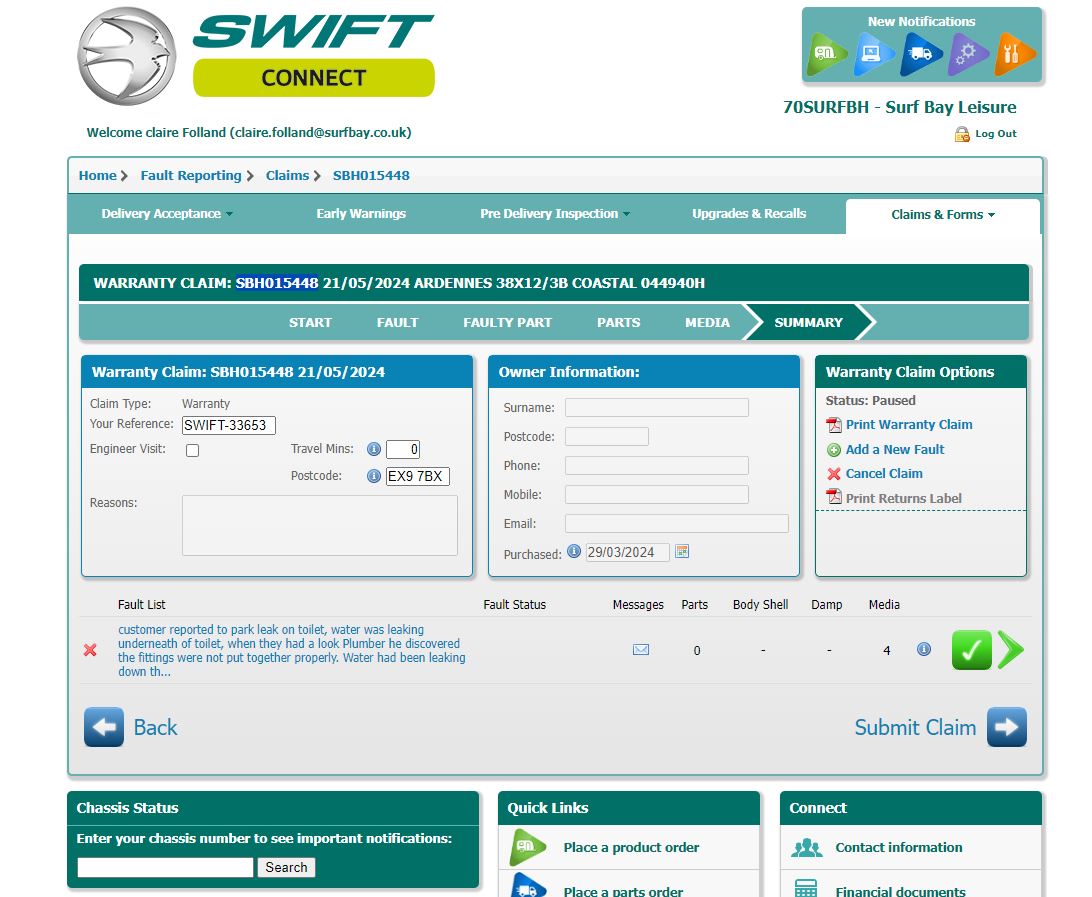The height and width of the screenshot is (897, 1092).
Task: Click the Reasons text area
Action: pyautogui.click(x=320, y=525)
